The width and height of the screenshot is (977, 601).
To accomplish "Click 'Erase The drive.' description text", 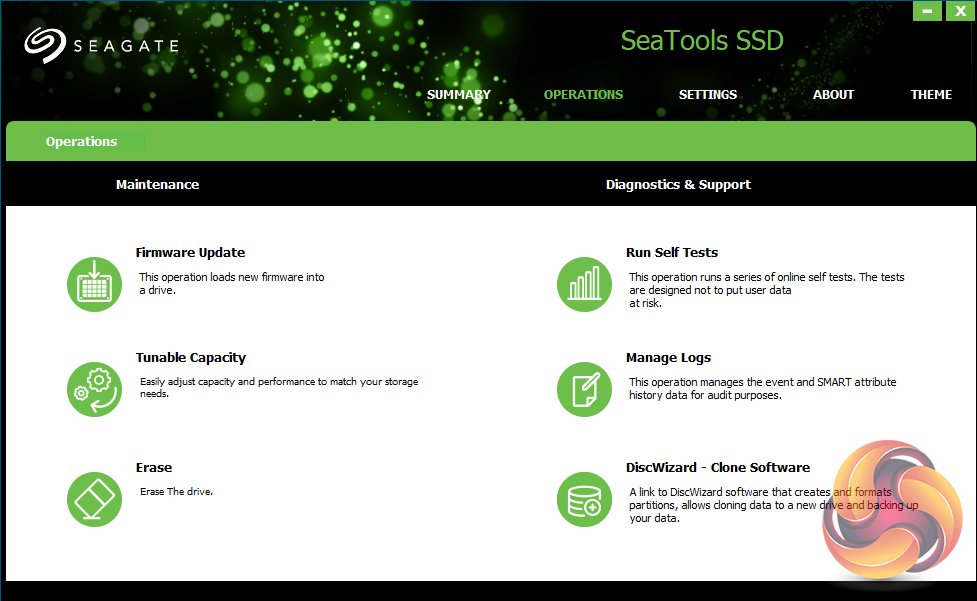I will pos(176,491).
